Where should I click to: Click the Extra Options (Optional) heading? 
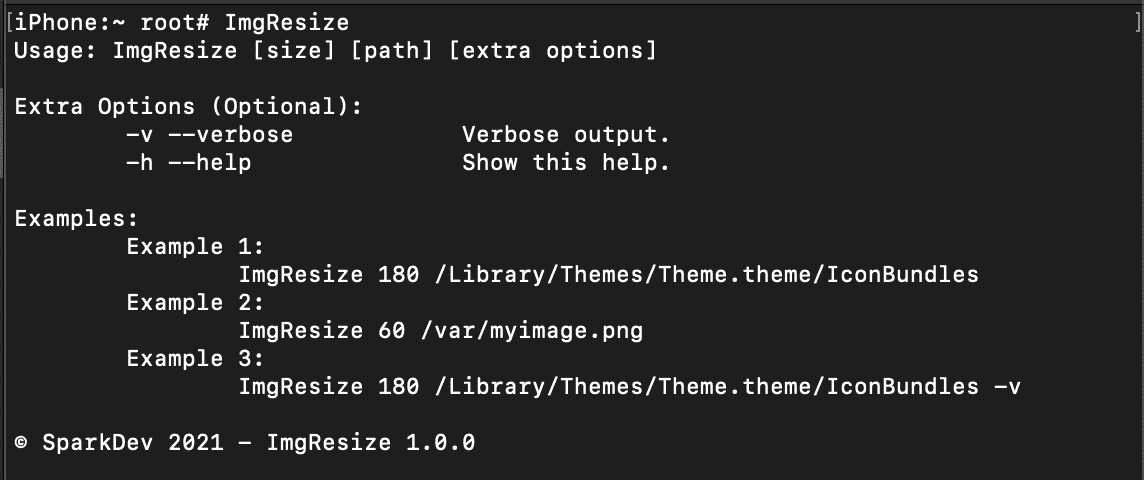click(x=188, y=107)
